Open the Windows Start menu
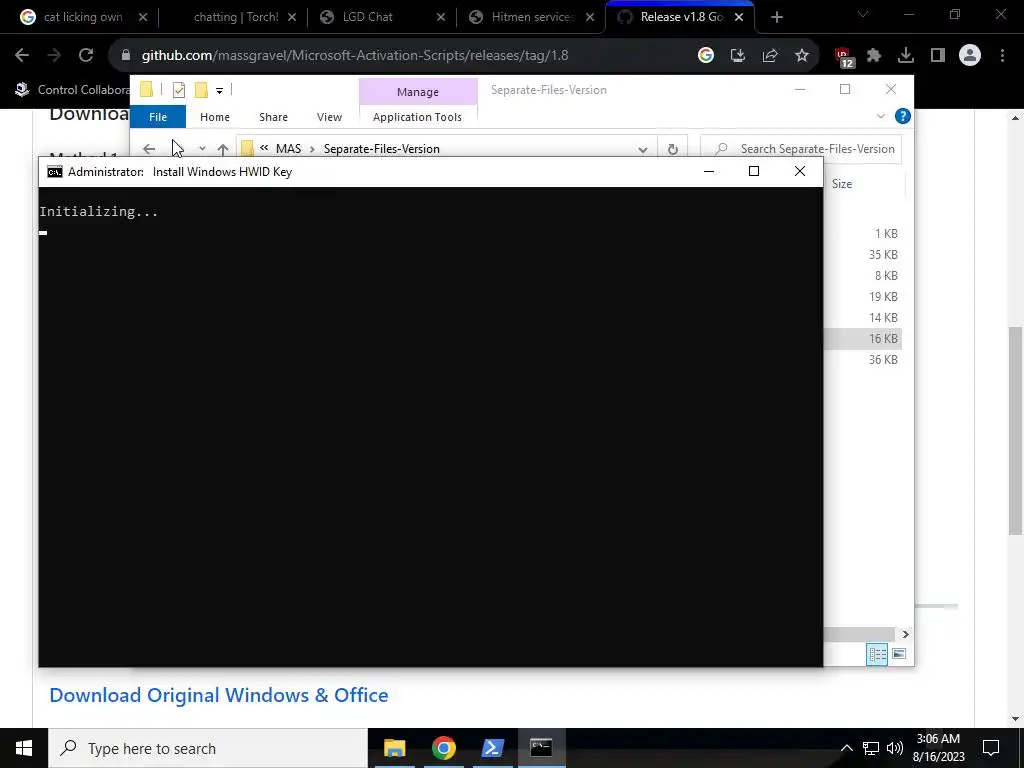1024x768 pixels. (24, 748)
